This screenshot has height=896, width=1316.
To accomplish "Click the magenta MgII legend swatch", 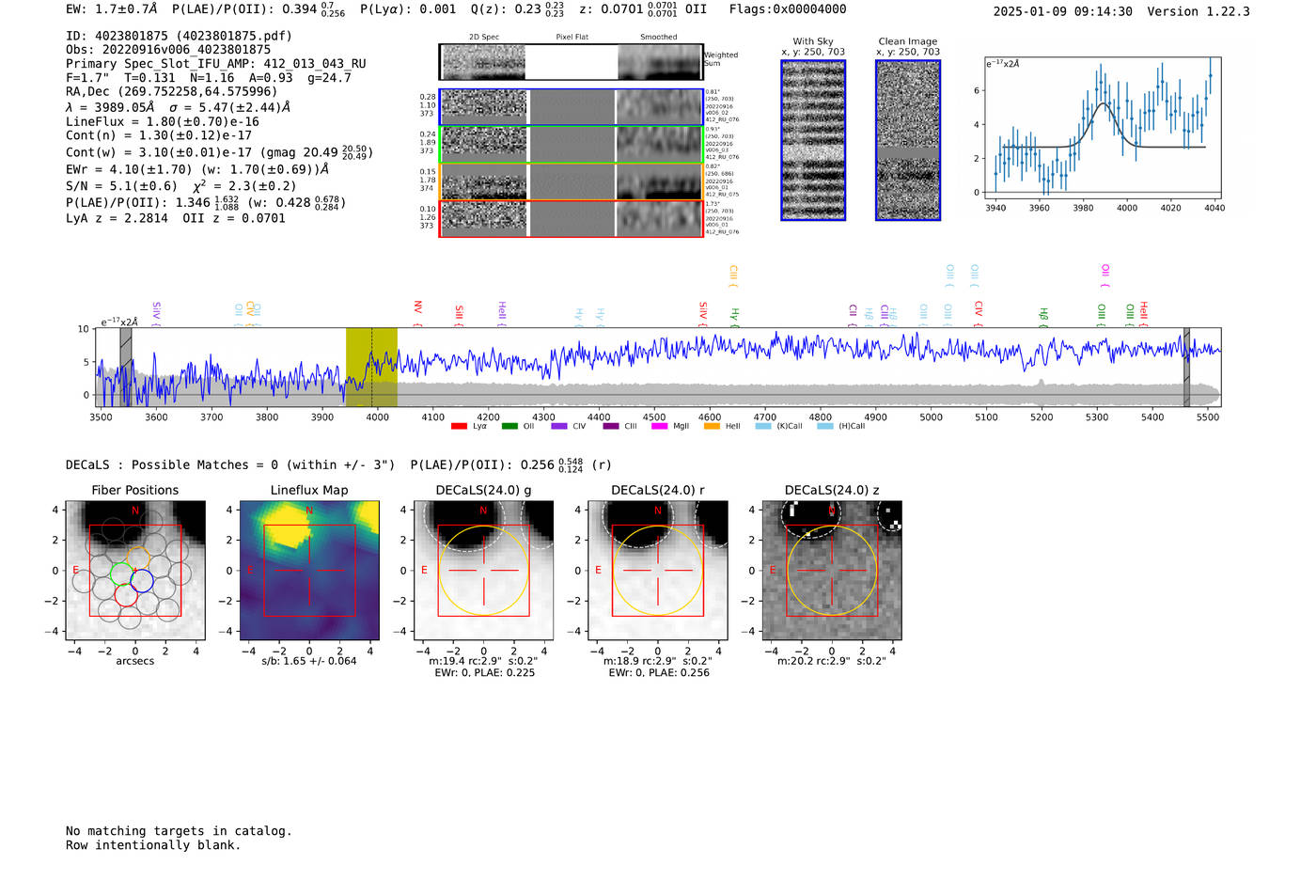I will (x=660, y=426).
